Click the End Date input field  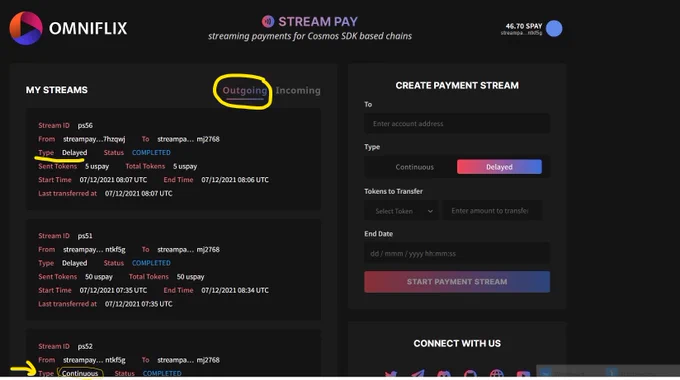click(457, 253)
